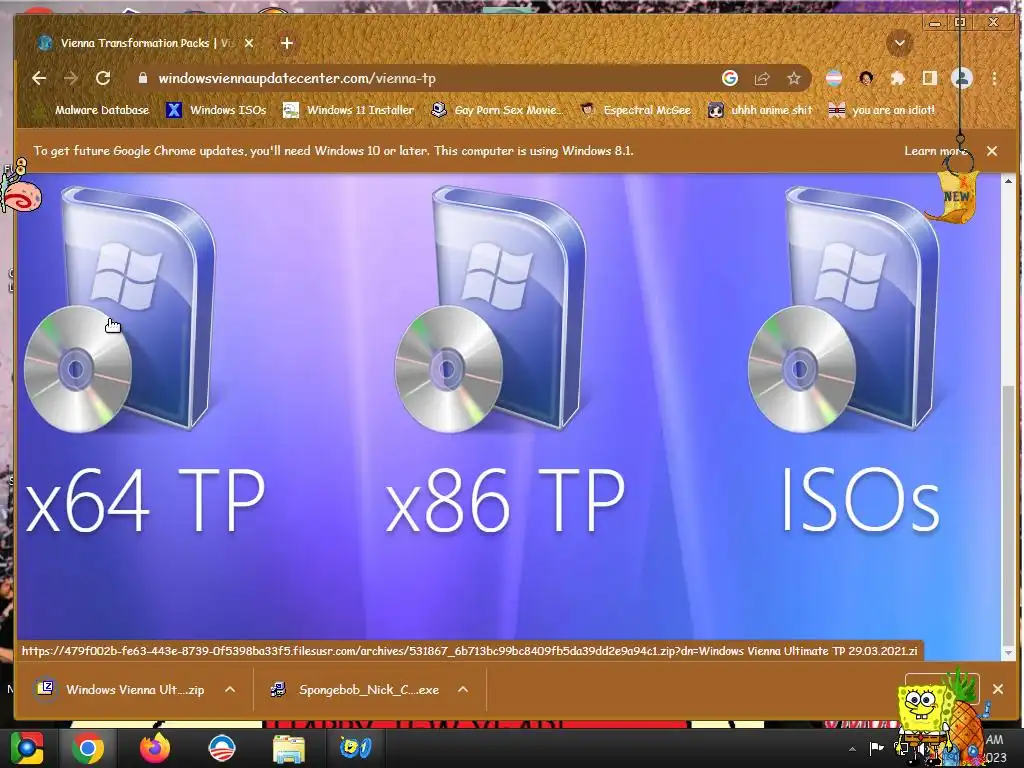This screenshot has height=768, width=1024.
Task: Open the Chrome profile avatar
Action: tap(961, 78)
